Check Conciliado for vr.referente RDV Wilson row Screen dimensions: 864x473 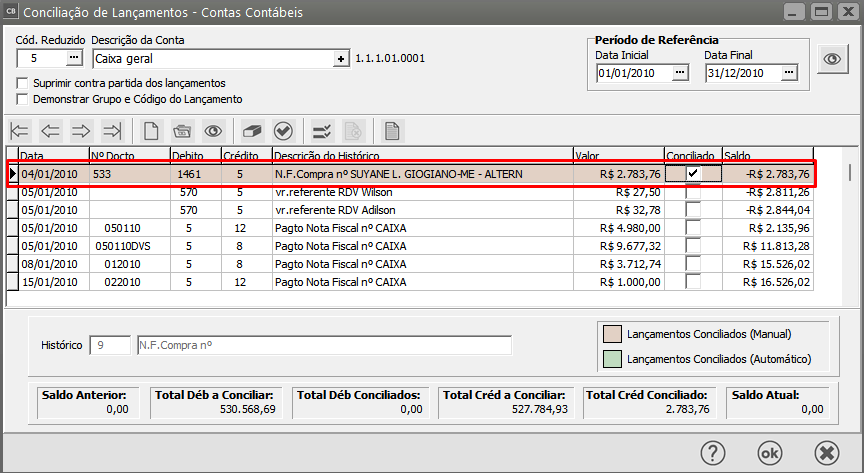tap(692, 192)
